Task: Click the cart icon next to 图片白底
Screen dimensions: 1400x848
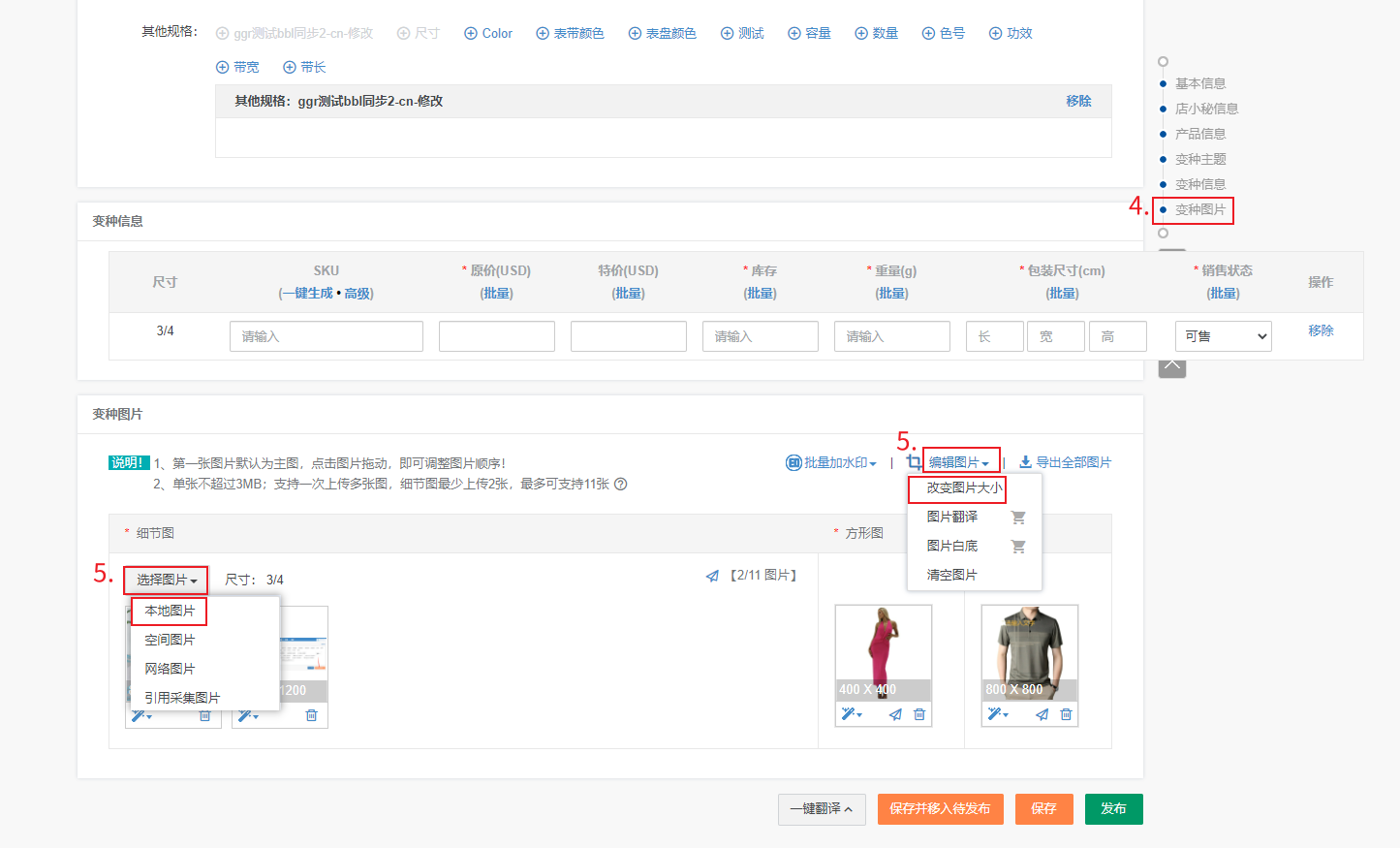Action: [x=1018, y=547]
